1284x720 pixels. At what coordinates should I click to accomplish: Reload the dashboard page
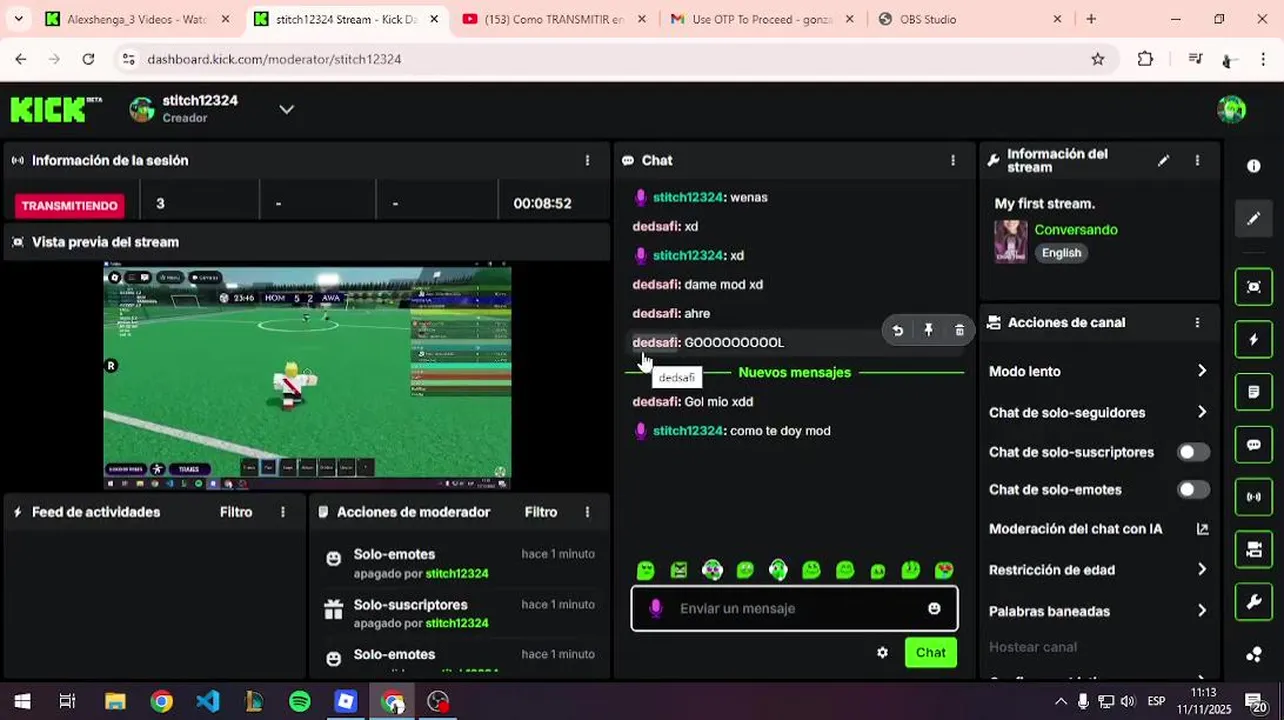point(88,59)
